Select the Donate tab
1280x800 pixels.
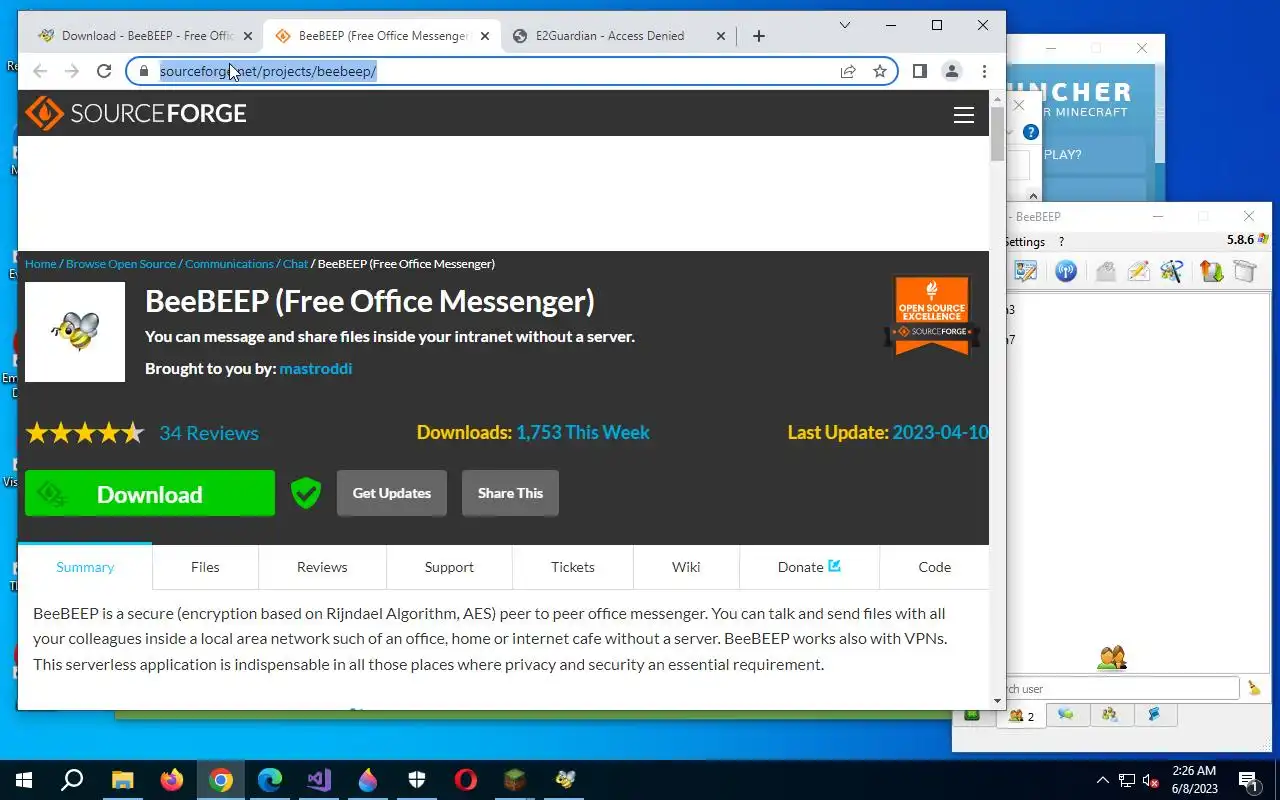click(x=809, y=567)
